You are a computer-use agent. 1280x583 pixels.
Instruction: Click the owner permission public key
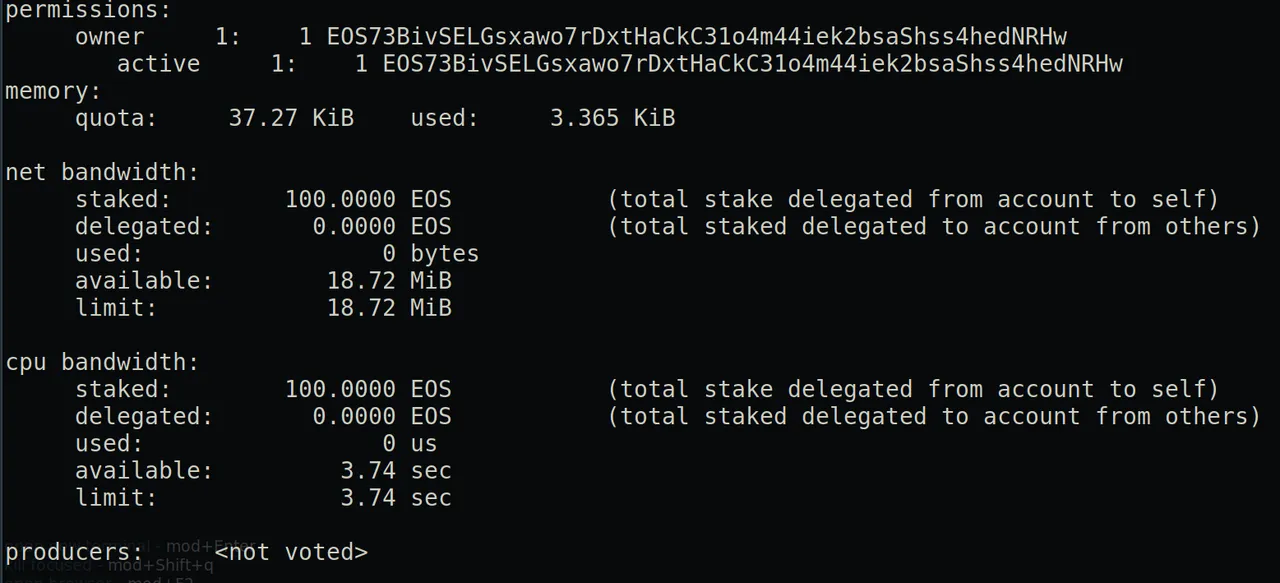click(x=697, y=37)
